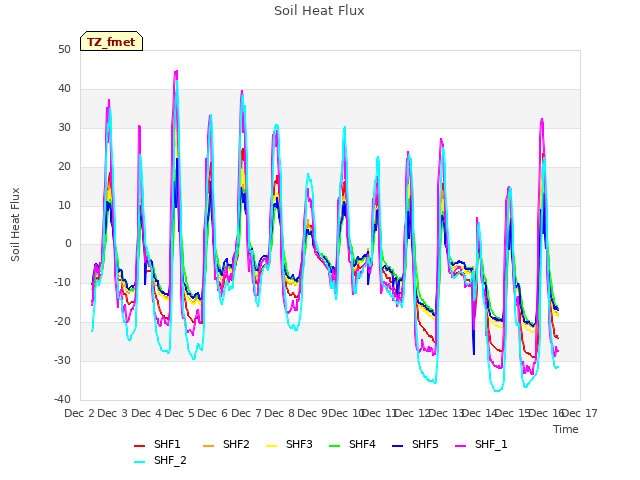Click the 20 y-axis tick label
Screen dimensions: 640x480
pyautogui.click(x=64, y=167)
